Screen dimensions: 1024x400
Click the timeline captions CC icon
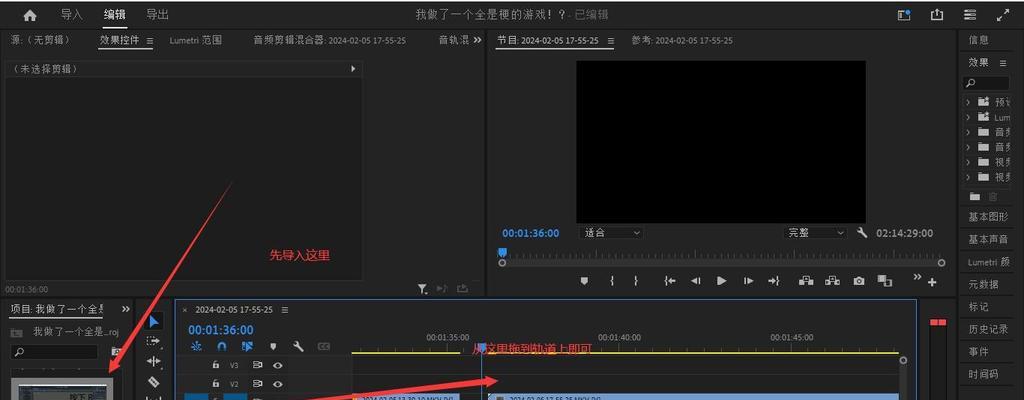pos(323,346)
